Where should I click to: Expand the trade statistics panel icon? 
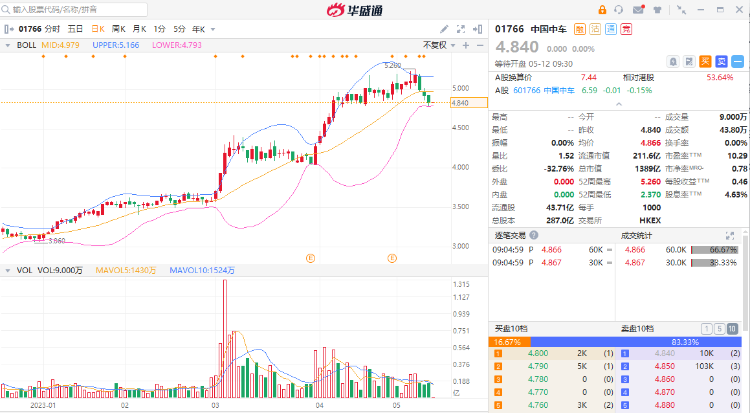point(730,235)
